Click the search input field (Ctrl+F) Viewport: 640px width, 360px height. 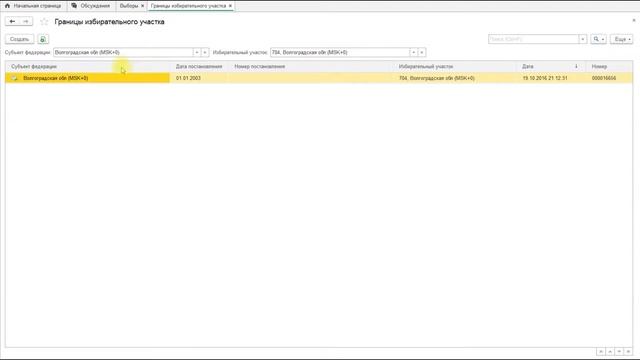point(533,39)
